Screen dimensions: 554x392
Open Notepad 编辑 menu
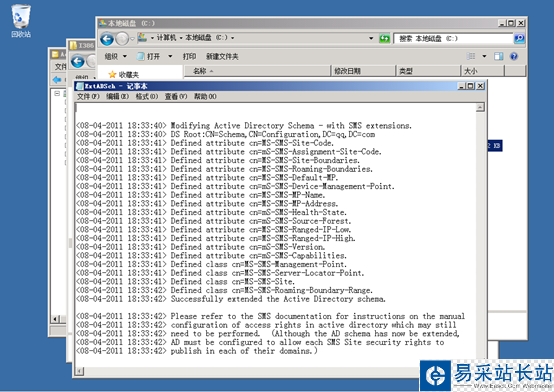click(x=118, y=96)
